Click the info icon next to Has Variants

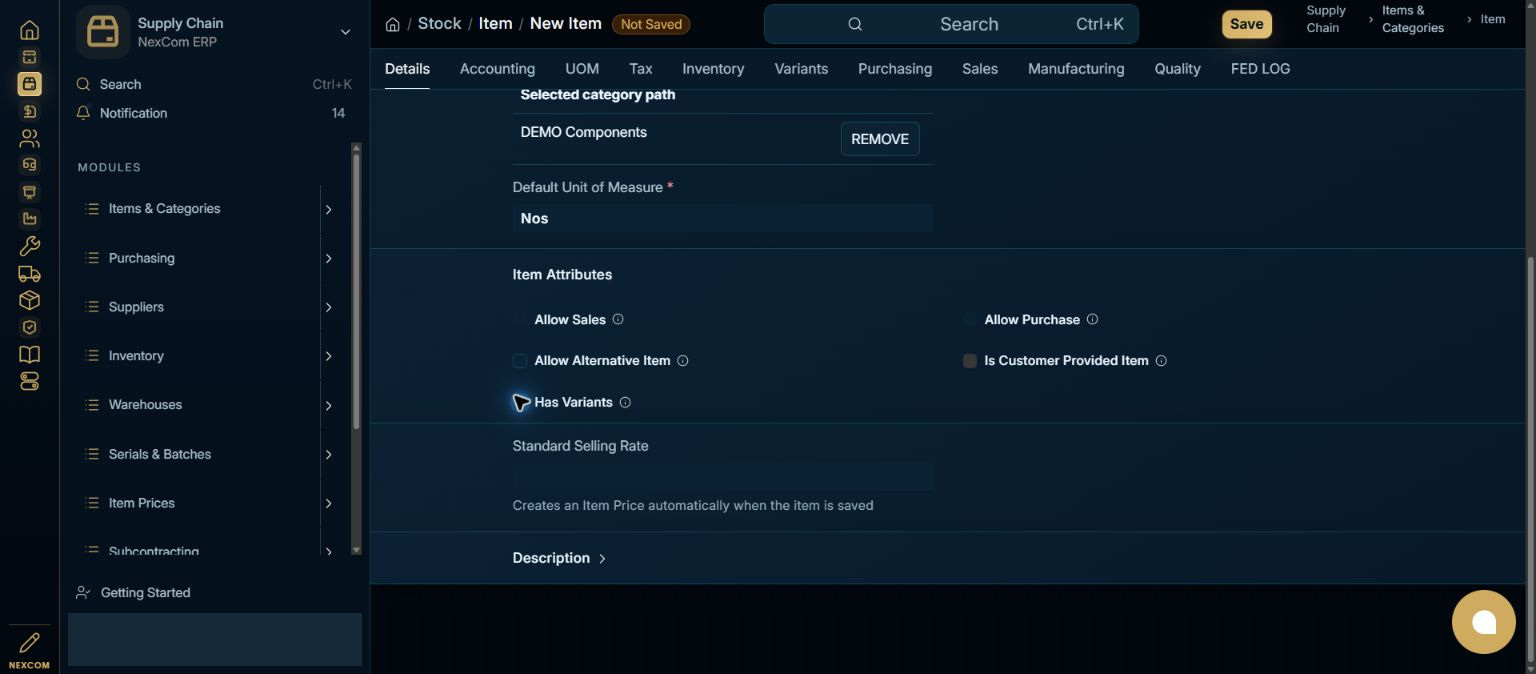625,402
